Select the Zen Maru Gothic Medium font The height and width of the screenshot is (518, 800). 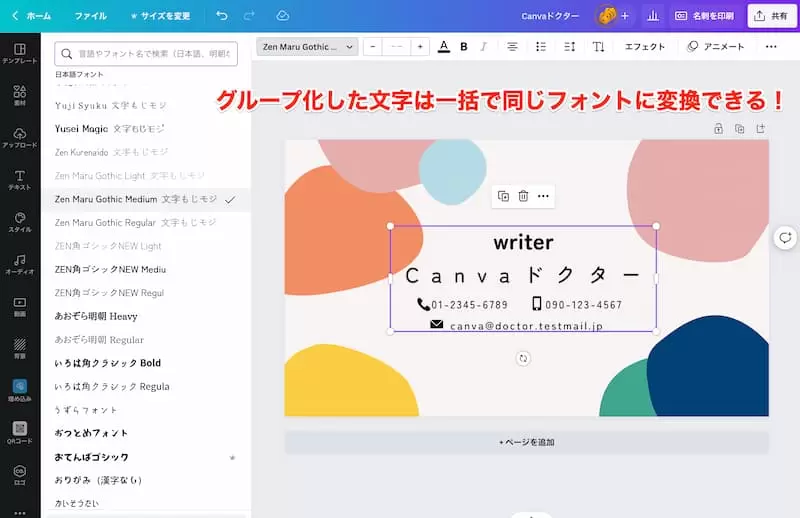click(x=145, y=200)
